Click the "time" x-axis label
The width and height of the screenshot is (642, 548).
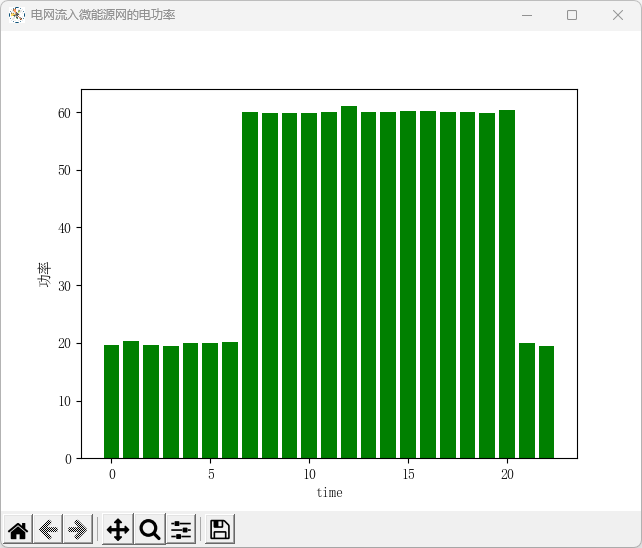329,492
